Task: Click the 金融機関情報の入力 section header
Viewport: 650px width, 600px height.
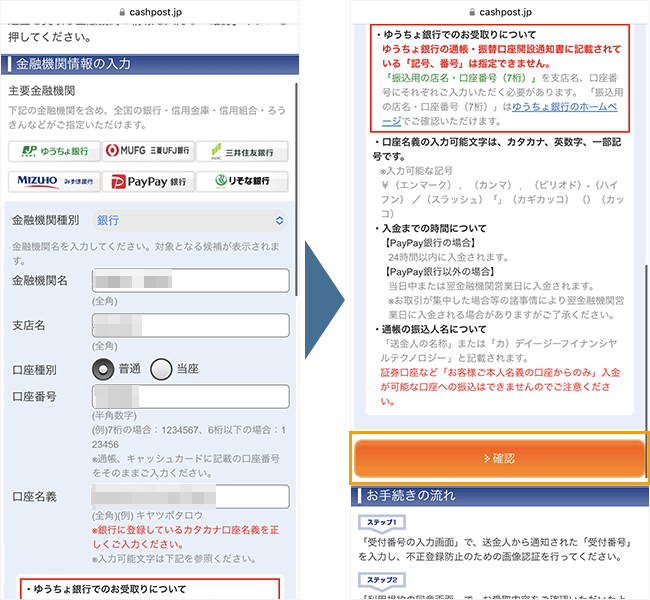Action: (150, 64)
